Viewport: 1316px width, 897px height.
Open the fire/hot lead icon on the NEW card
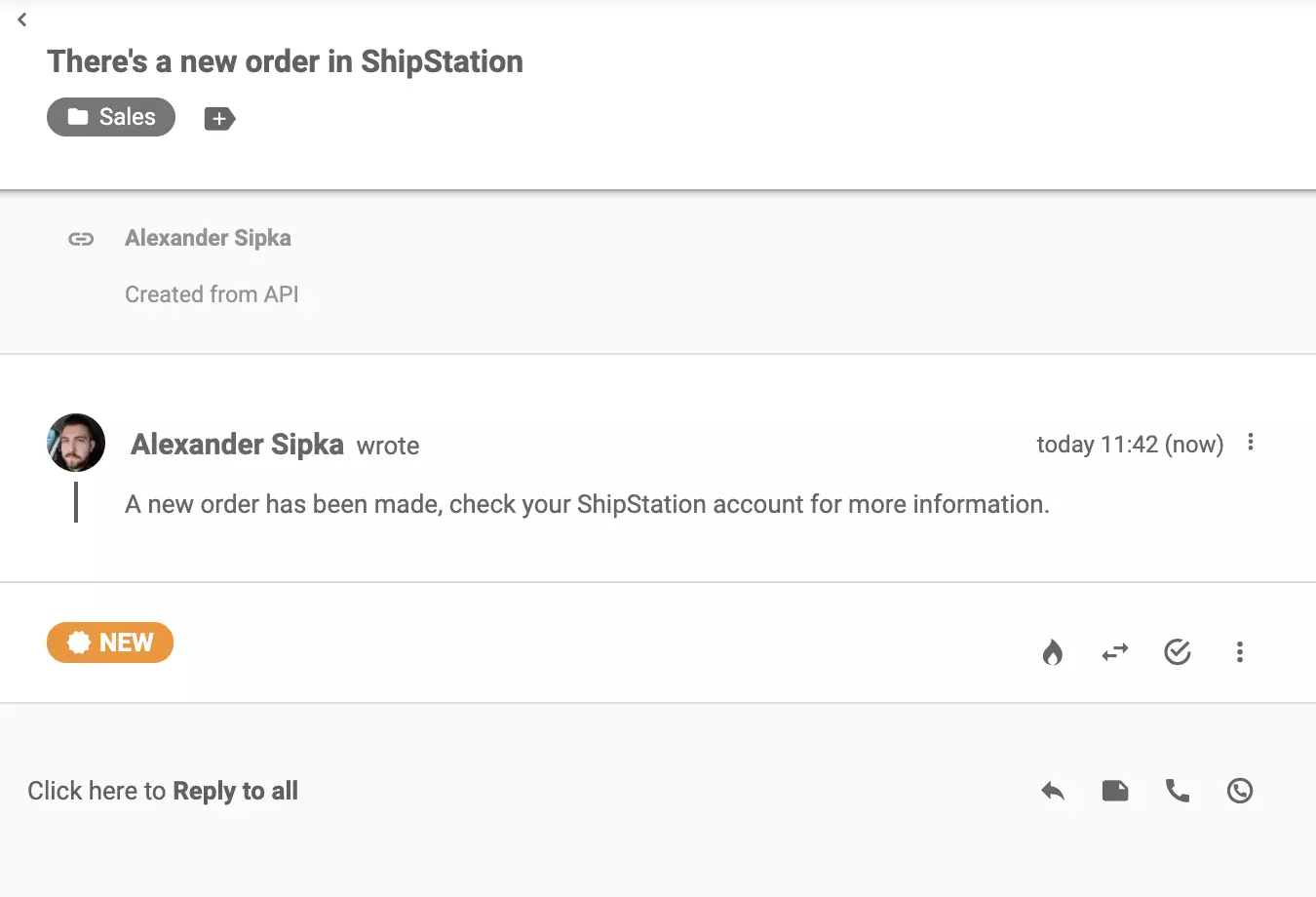click(x=1053, y=652)
